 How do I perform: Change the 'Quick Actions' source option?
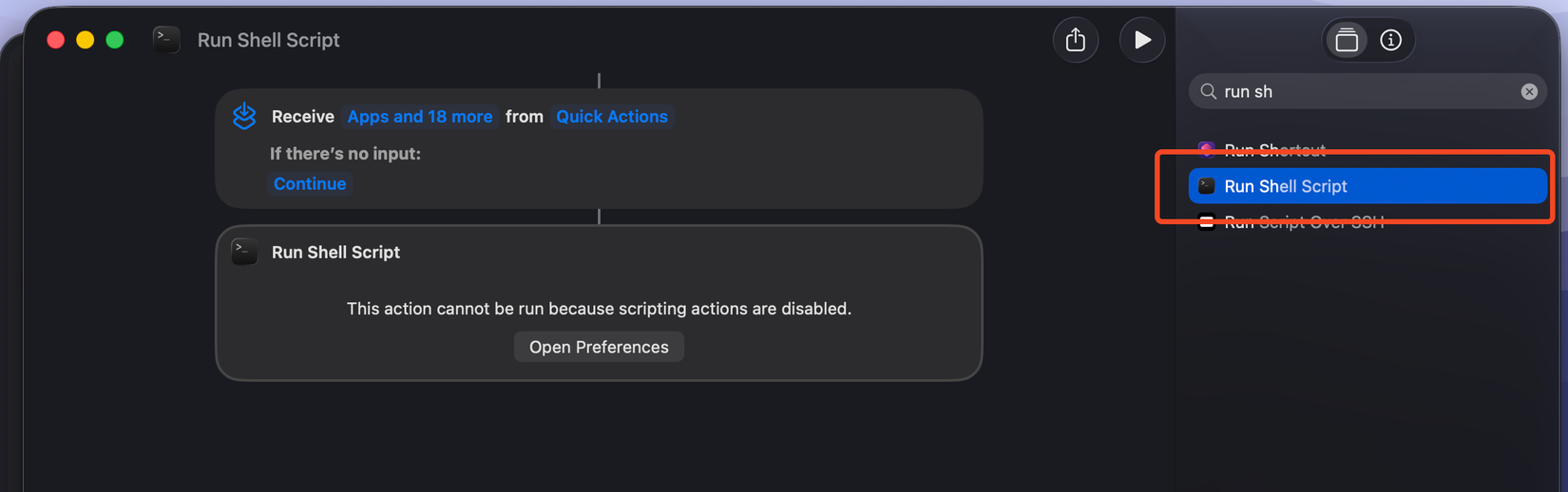click(x=612, y=116)
